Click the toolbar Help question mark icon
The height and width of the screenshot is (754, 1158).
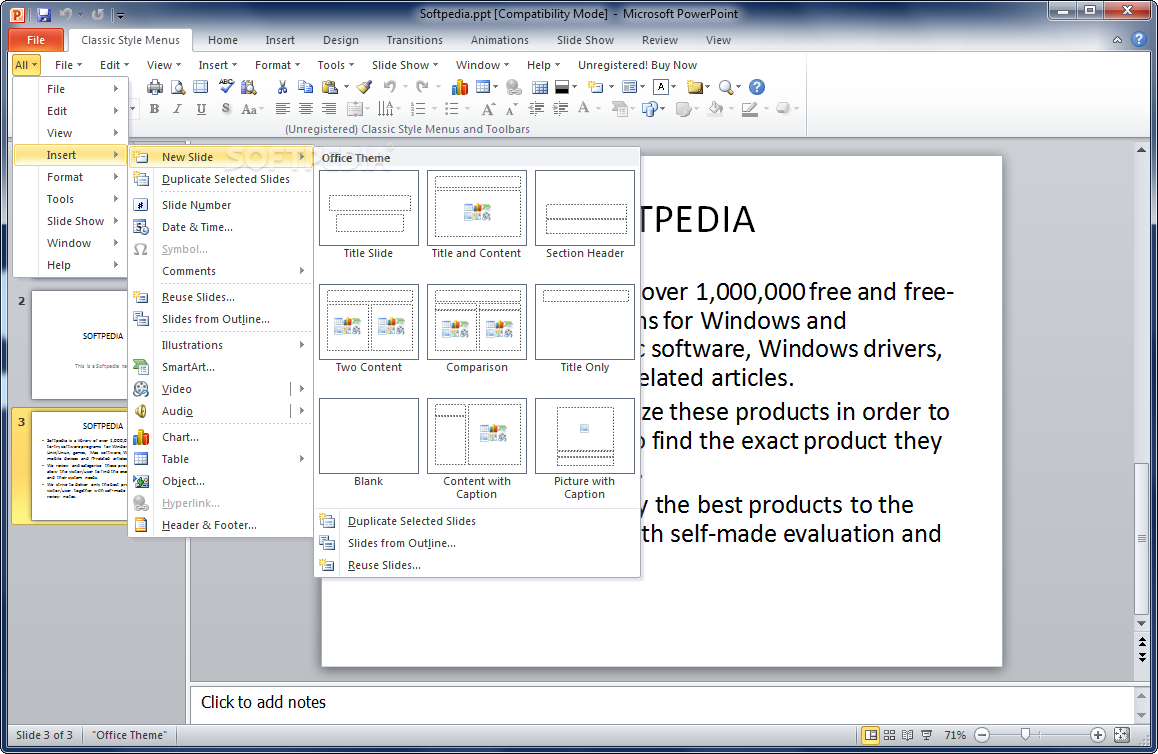click(x=756, y=87)
